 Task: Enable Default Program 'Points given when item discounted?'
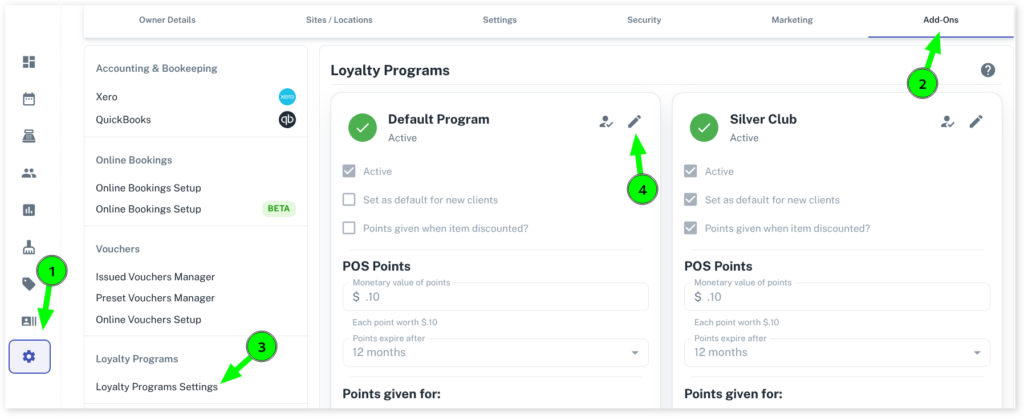[349, 228]
